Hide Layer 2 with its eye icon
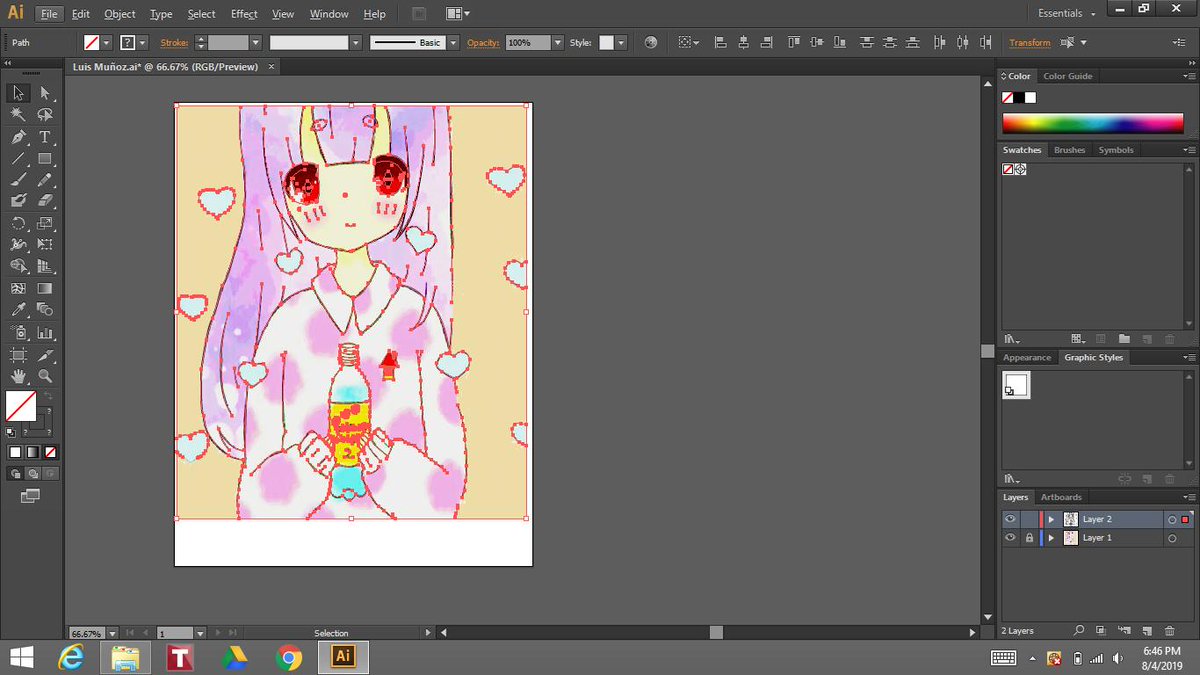 tap(1010, 519)
